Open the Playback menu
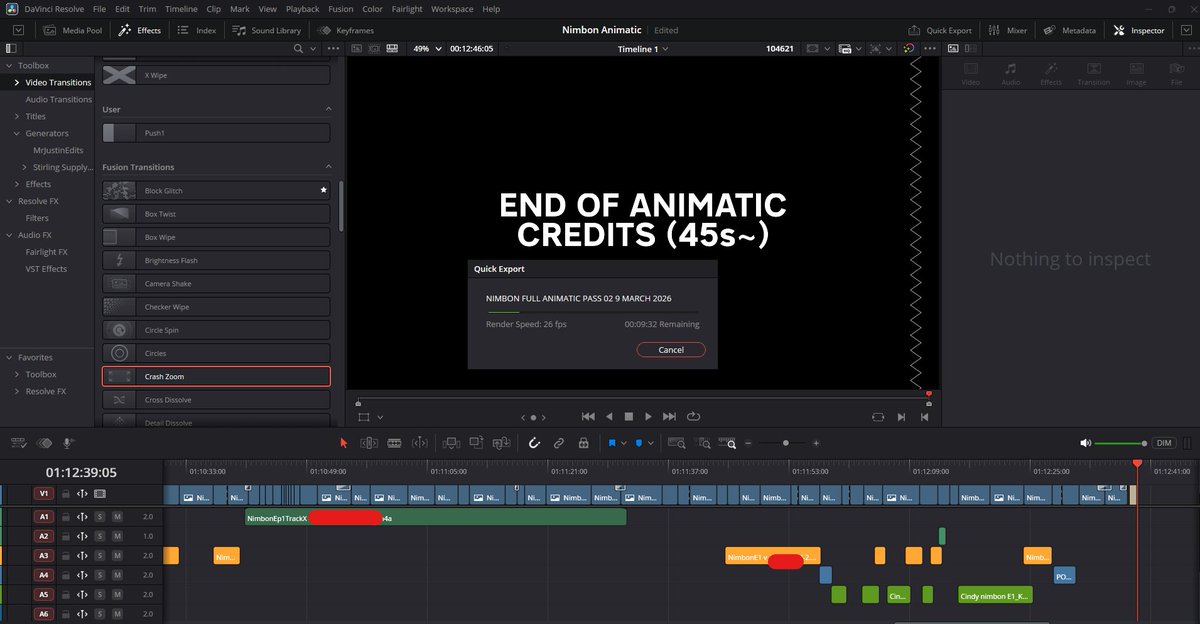This screenshot has height=624, width=1200. pos(303,9)
